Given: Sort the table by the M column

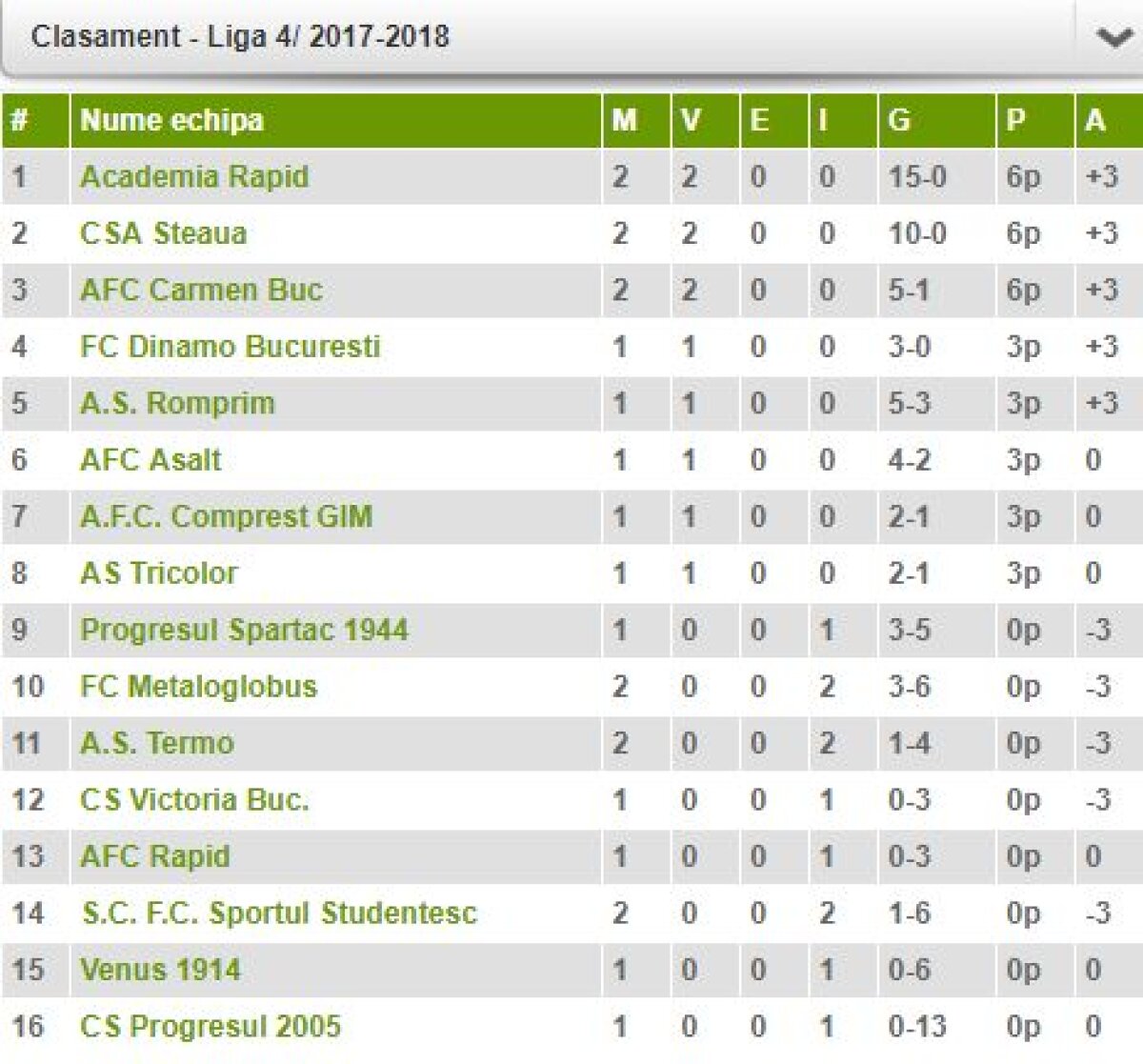Looking at the screenshot, I should [622, 120].
